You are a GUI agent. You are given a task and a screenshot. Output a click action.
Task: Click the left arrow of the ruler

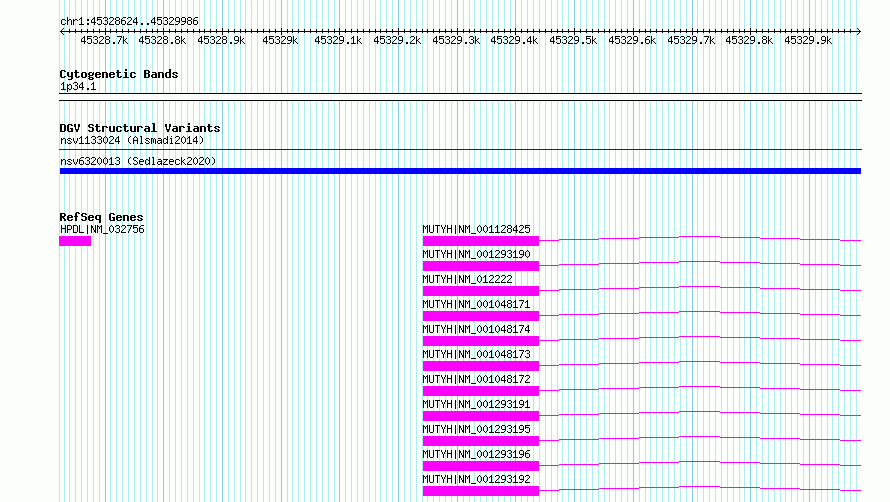point(62,31)
